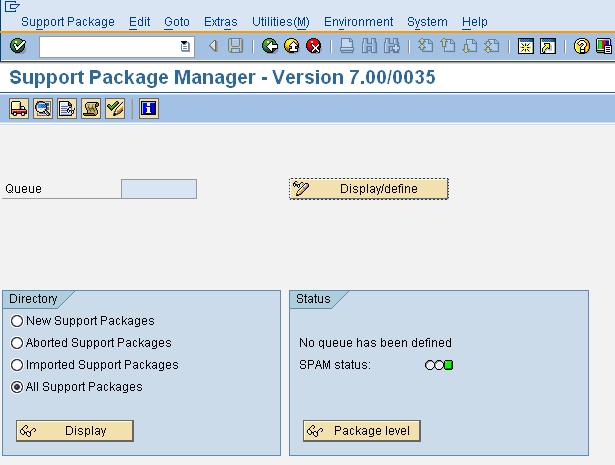615x465 pixels.
Task: Open the command field history dropdown
Action: [x=185, y=46]
